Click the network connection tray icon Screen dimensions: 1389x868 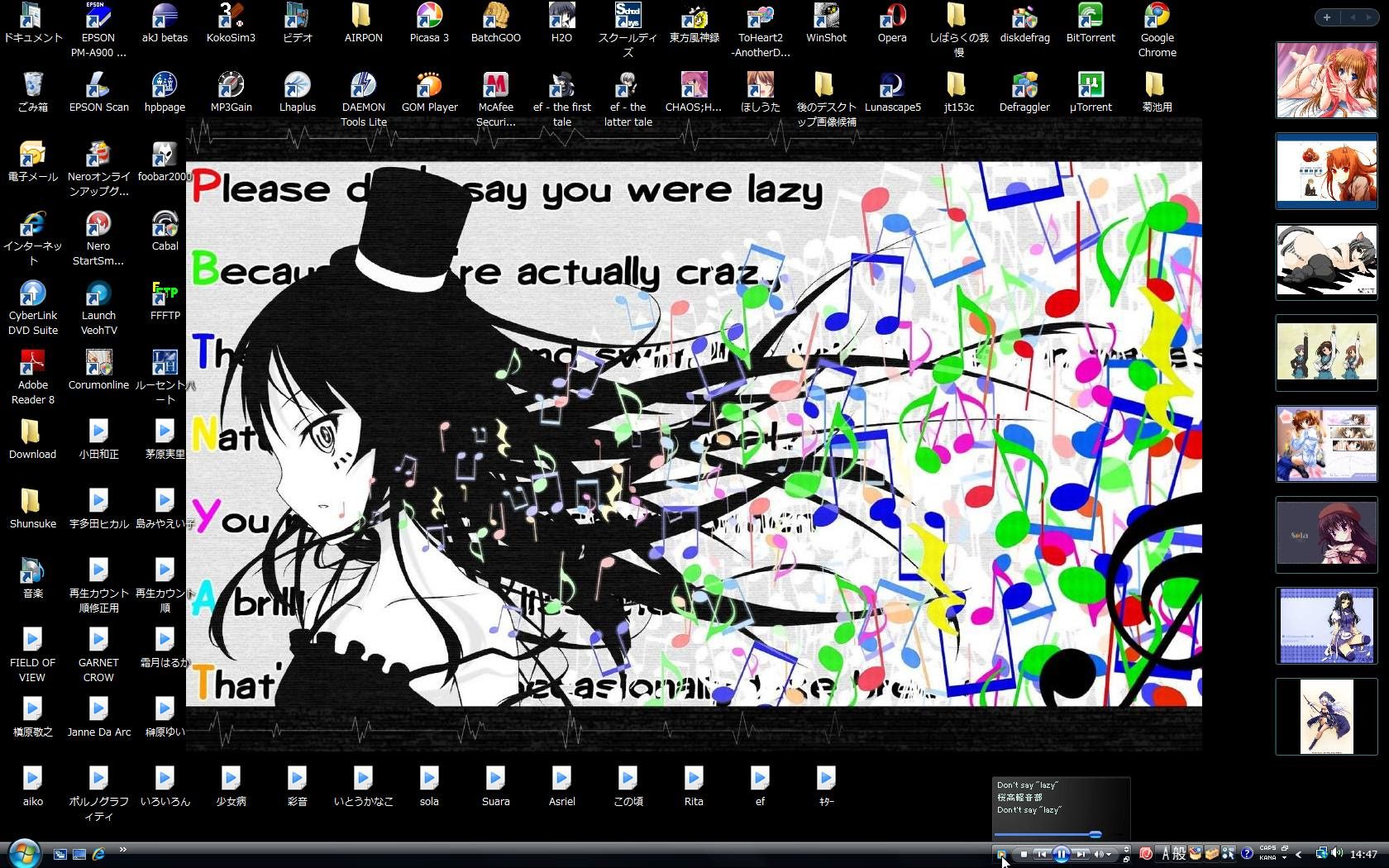(1321, 853)
